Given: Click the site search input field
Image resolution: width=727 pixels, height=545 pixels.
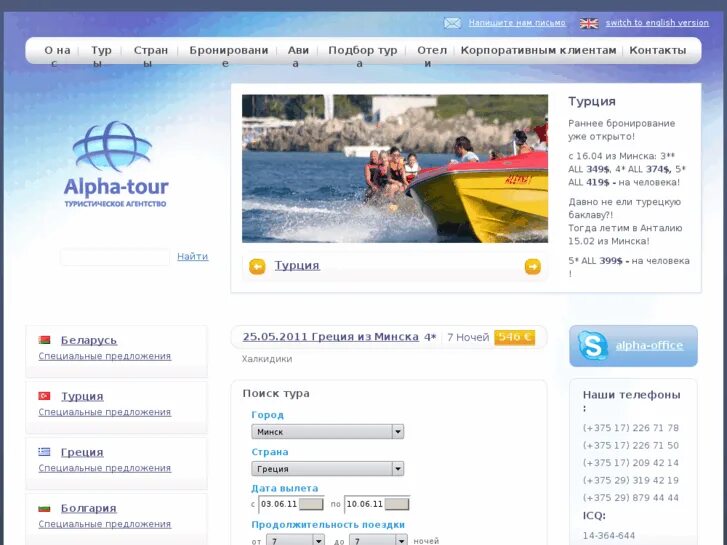Looking at the screenshot, I should 115,257.
